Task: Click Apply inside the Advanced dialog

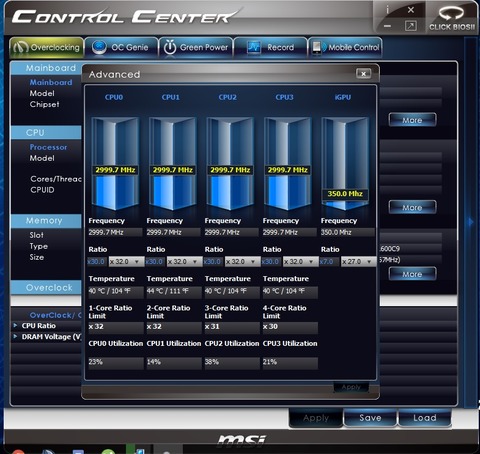Action: coord(351,387)
